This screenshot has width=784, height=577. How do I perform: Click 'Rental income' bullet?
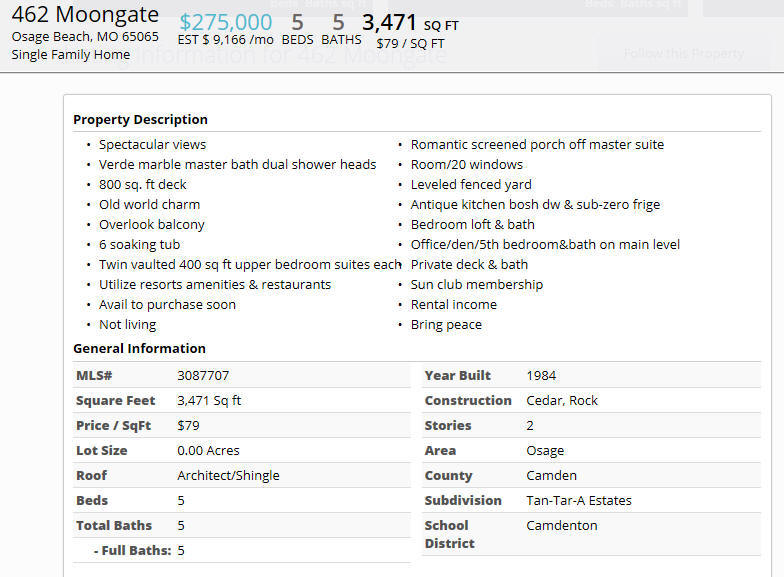click(x=454, y=304)
